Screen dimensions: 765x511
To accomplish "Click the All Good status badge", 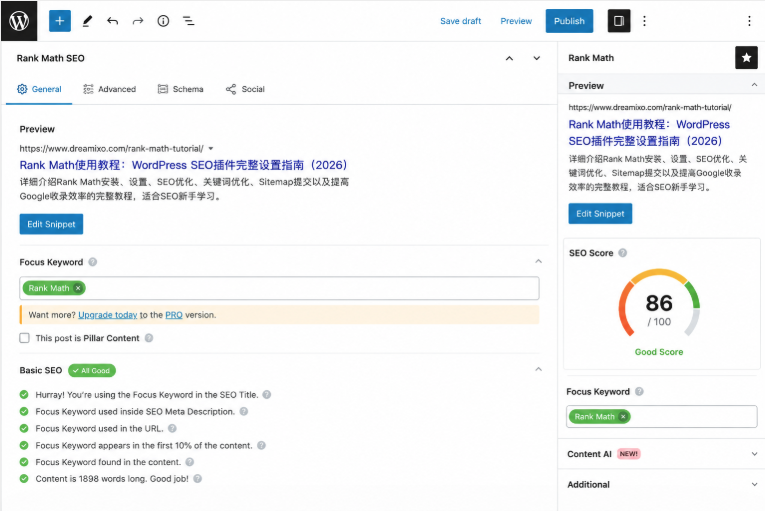I will [92, 370].
